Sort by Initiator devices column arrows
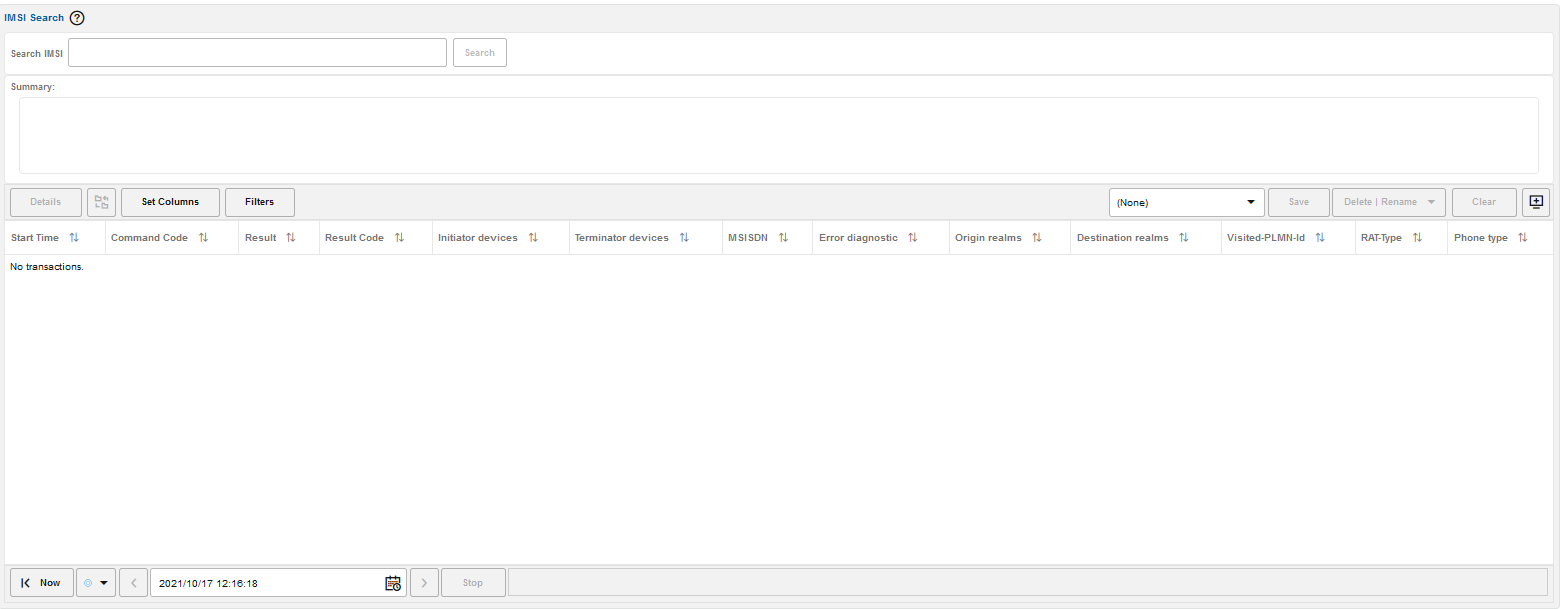1567x609 pixels. click(533, 238)
